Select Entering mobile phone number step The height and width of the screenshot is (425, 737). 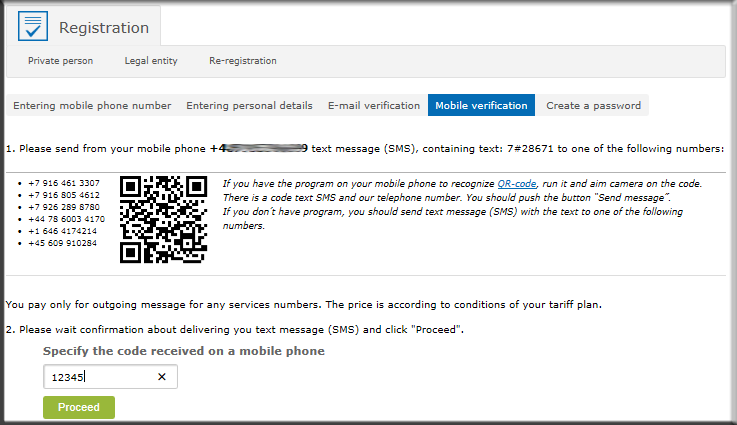pos(92,105)
